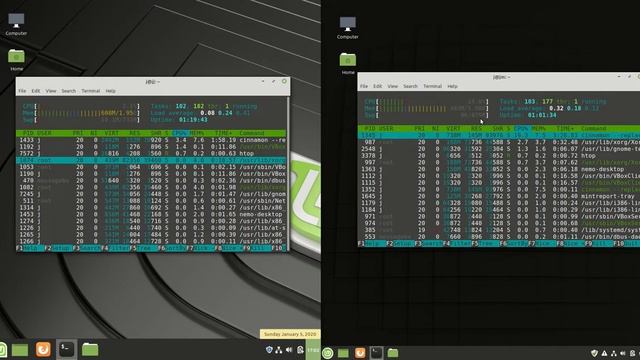Select PID 7572 htop row in left htop

pyautogui.click(x=151, y=153)
